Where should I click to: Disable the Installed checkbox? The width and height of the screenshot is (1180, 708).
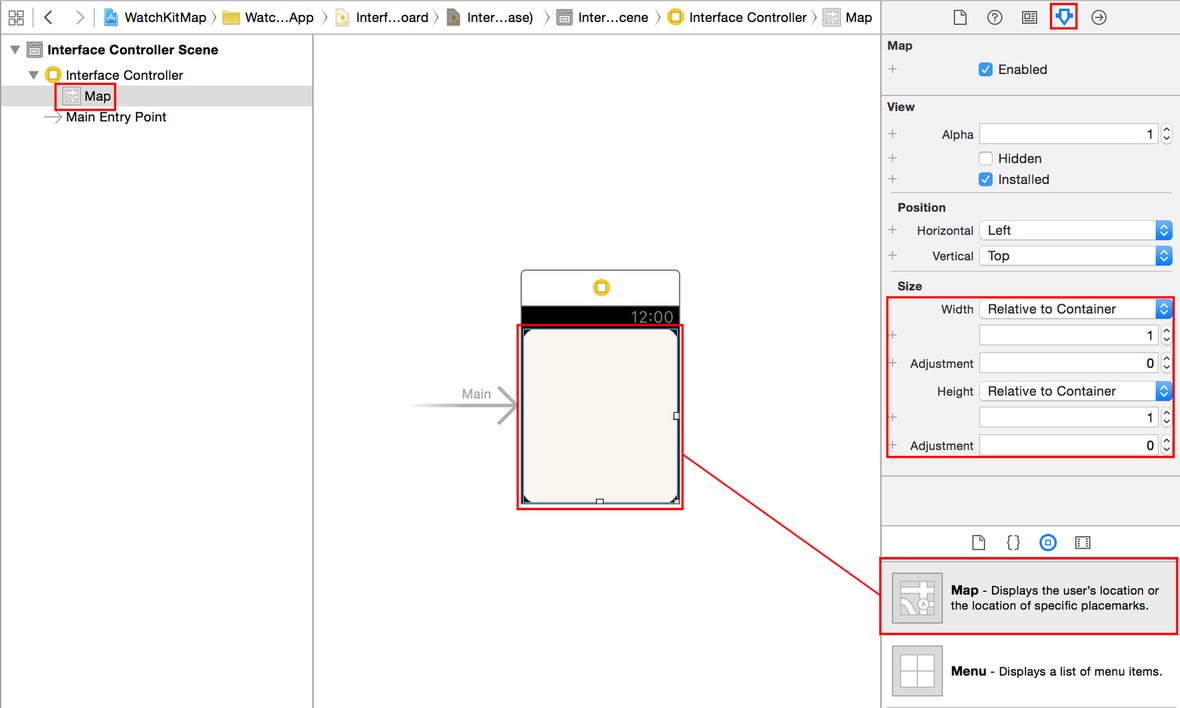click(985, 179)
